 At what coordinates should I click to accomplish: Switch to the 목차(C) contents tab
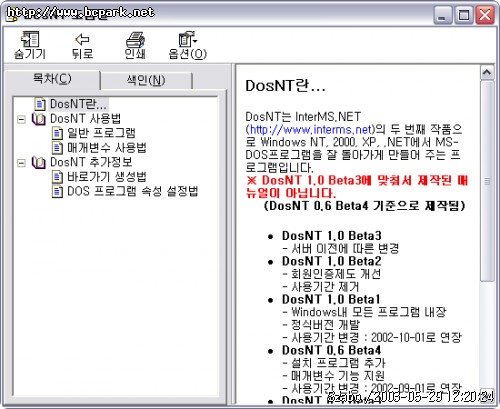[x=52, y=79]
